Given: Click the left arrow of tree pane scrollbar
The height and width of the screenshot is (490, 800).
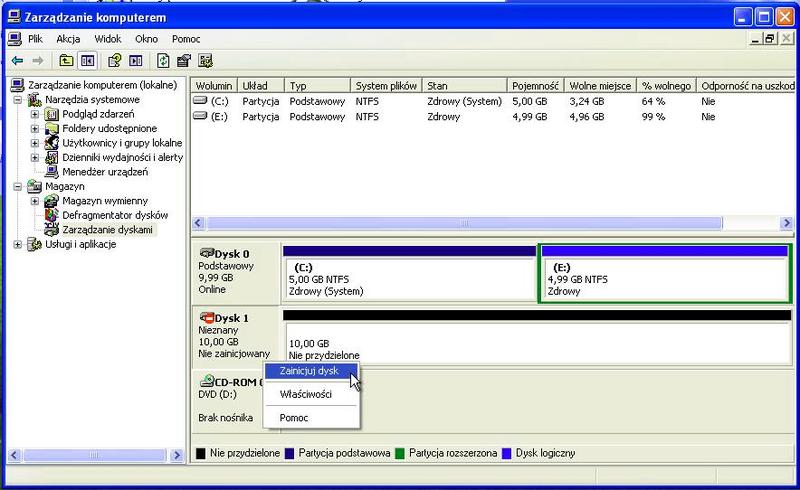Looking at the screenshot, I should pos(15,455).
